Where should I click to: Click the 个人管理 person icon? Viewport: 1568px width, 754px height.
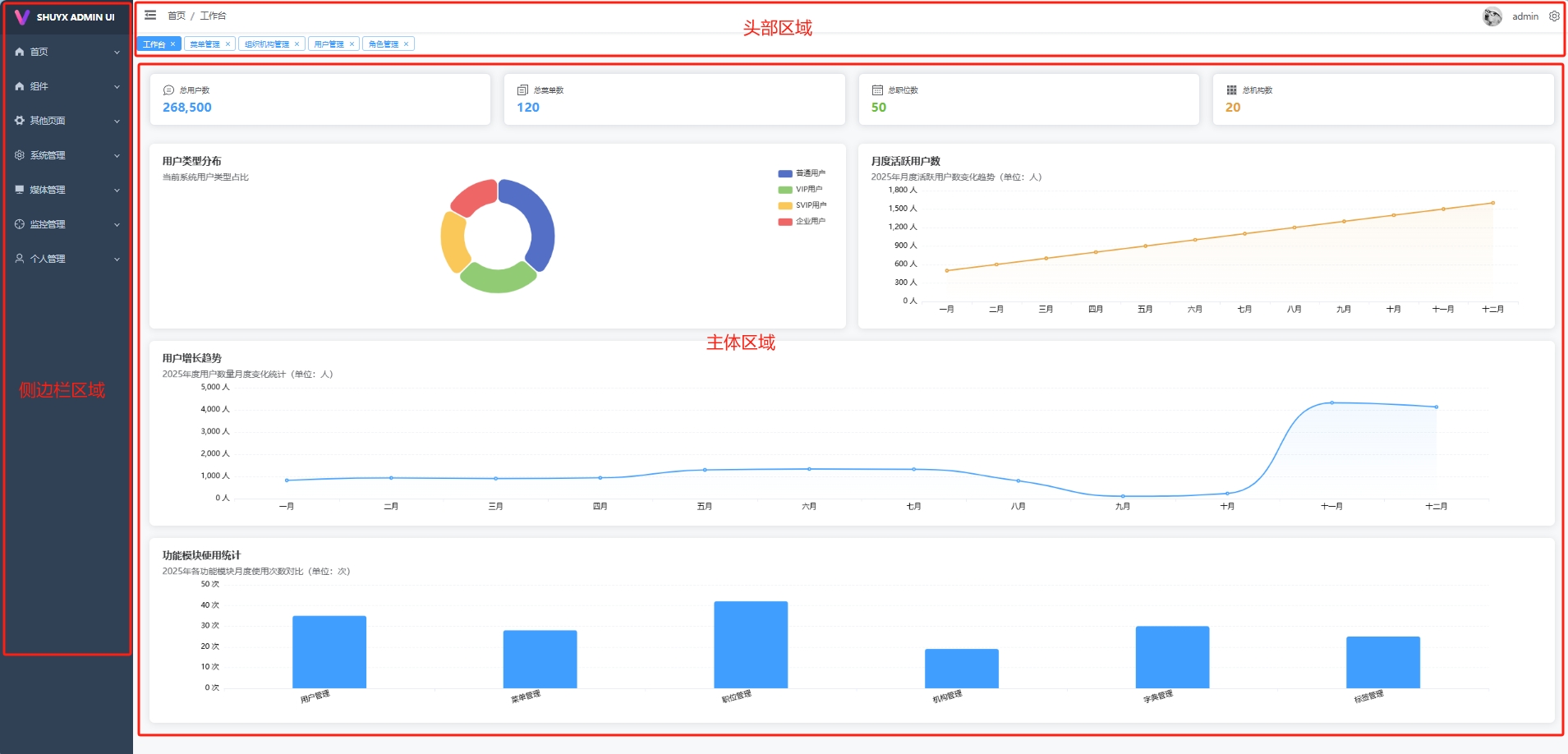pos(20,259)
